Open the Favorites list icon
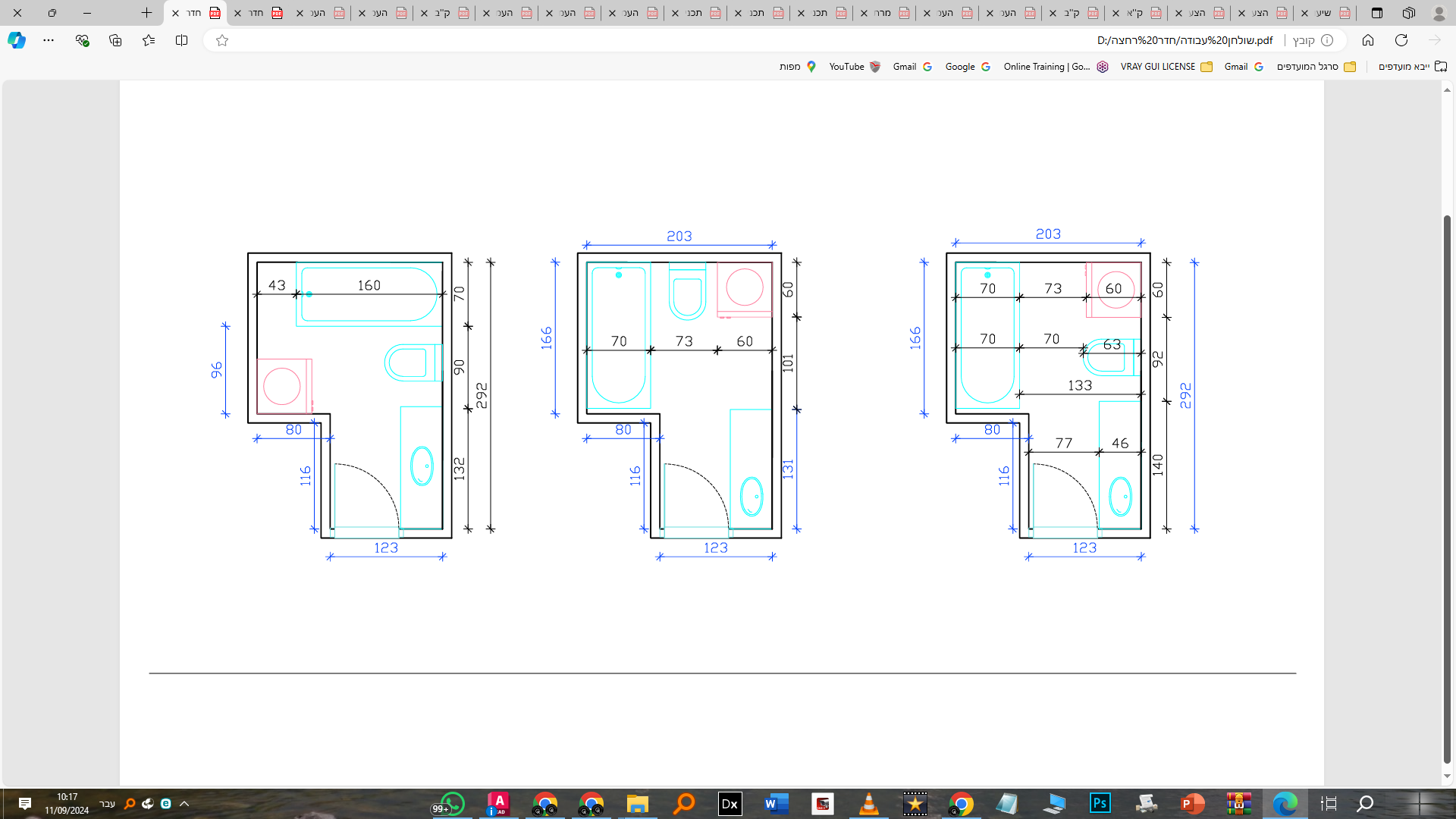This screenshot has height=819, width=1456. (x=149, y=40)
